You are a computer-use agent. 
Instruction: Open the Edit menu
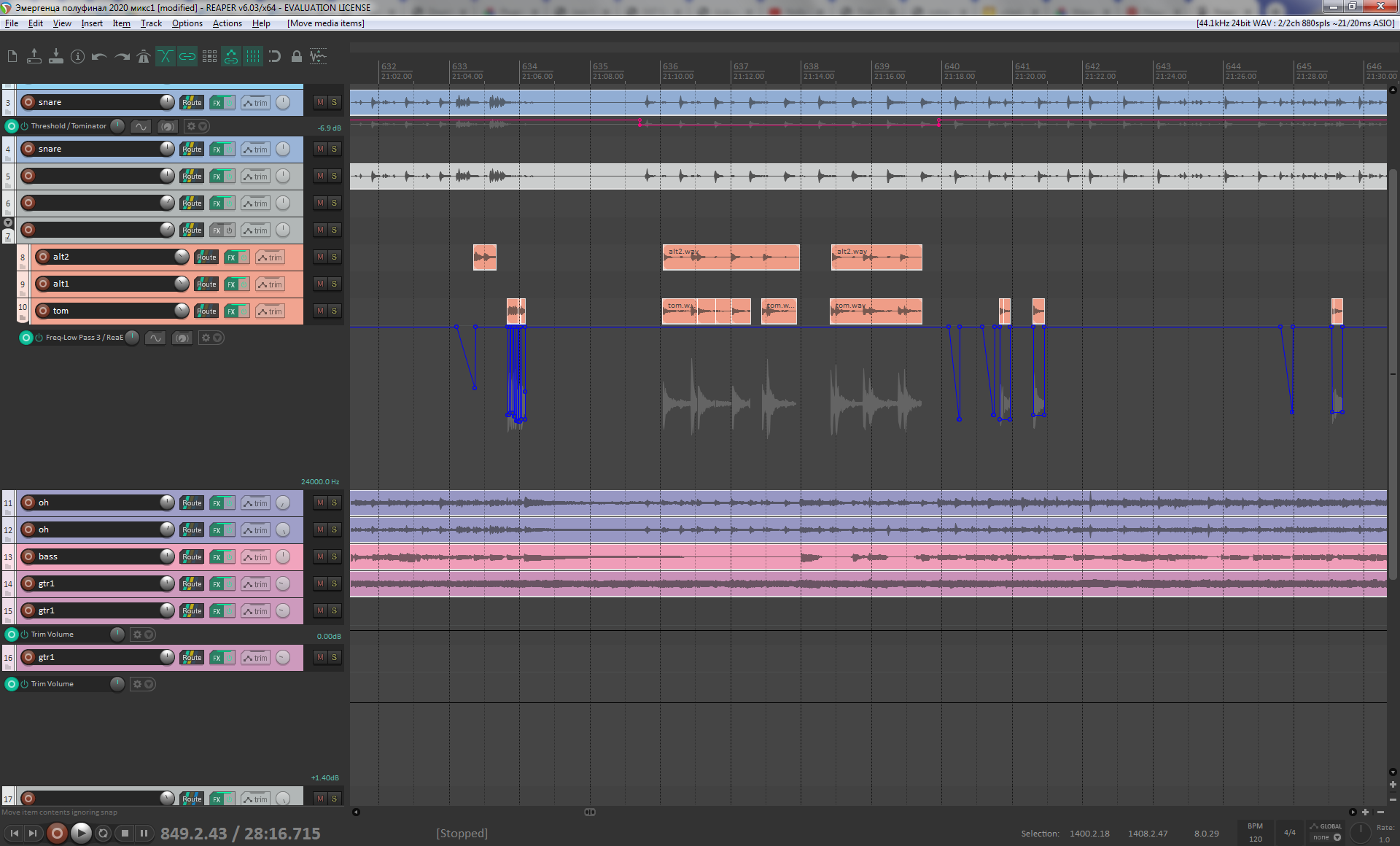35,23
